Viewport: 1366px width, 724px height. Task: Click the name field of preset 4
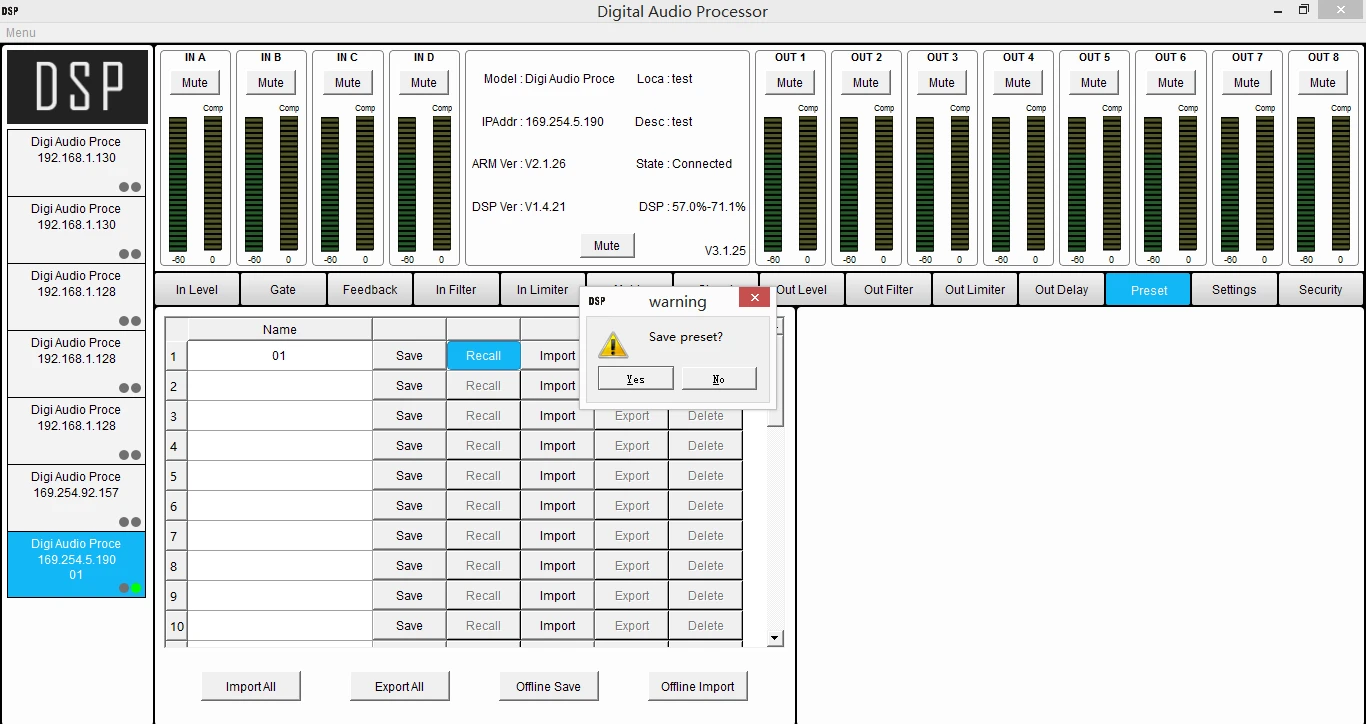(x=279, y=445)
